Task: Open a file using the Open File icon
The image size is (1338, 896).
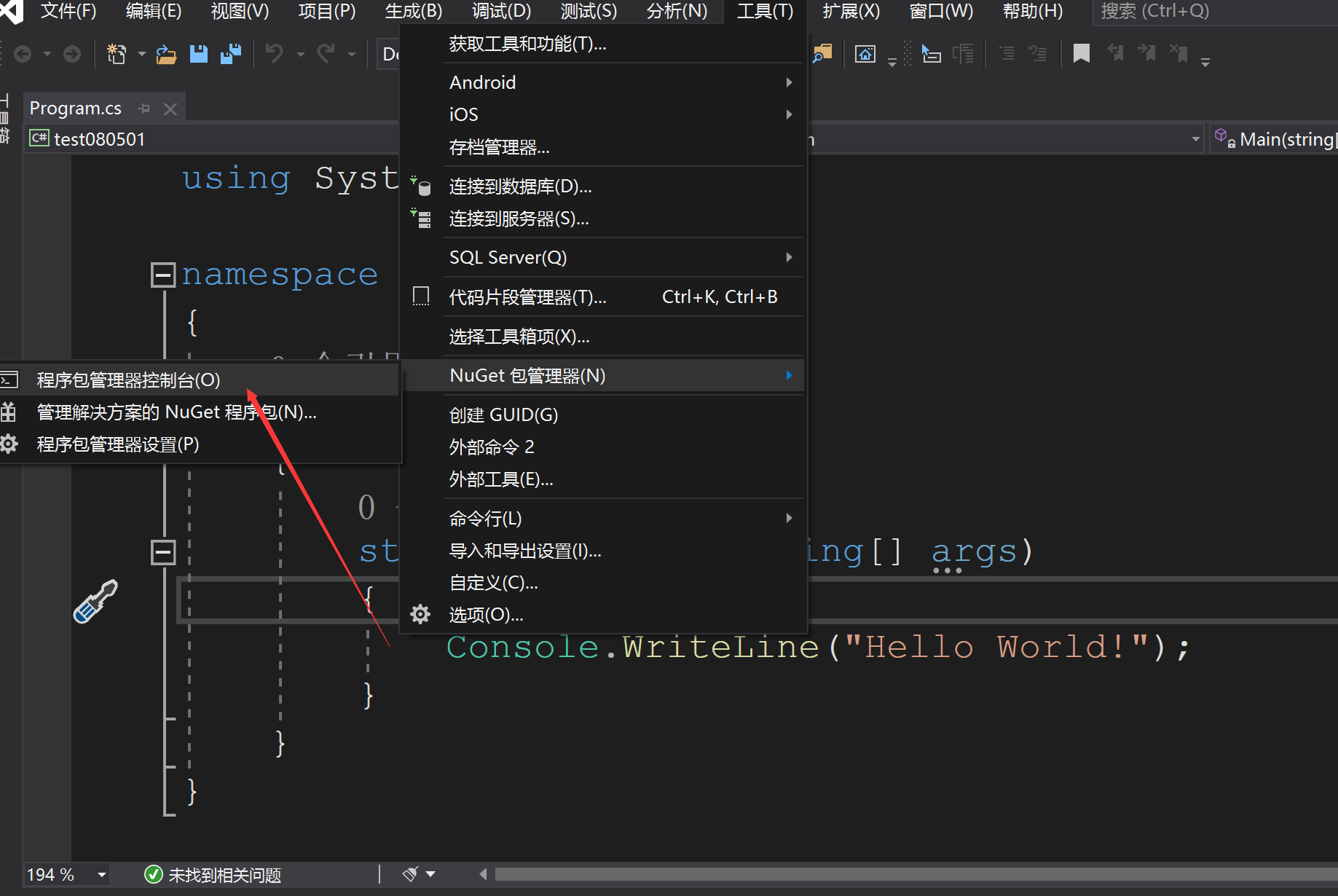Action: pyautogui.click(x=166, y=53)
